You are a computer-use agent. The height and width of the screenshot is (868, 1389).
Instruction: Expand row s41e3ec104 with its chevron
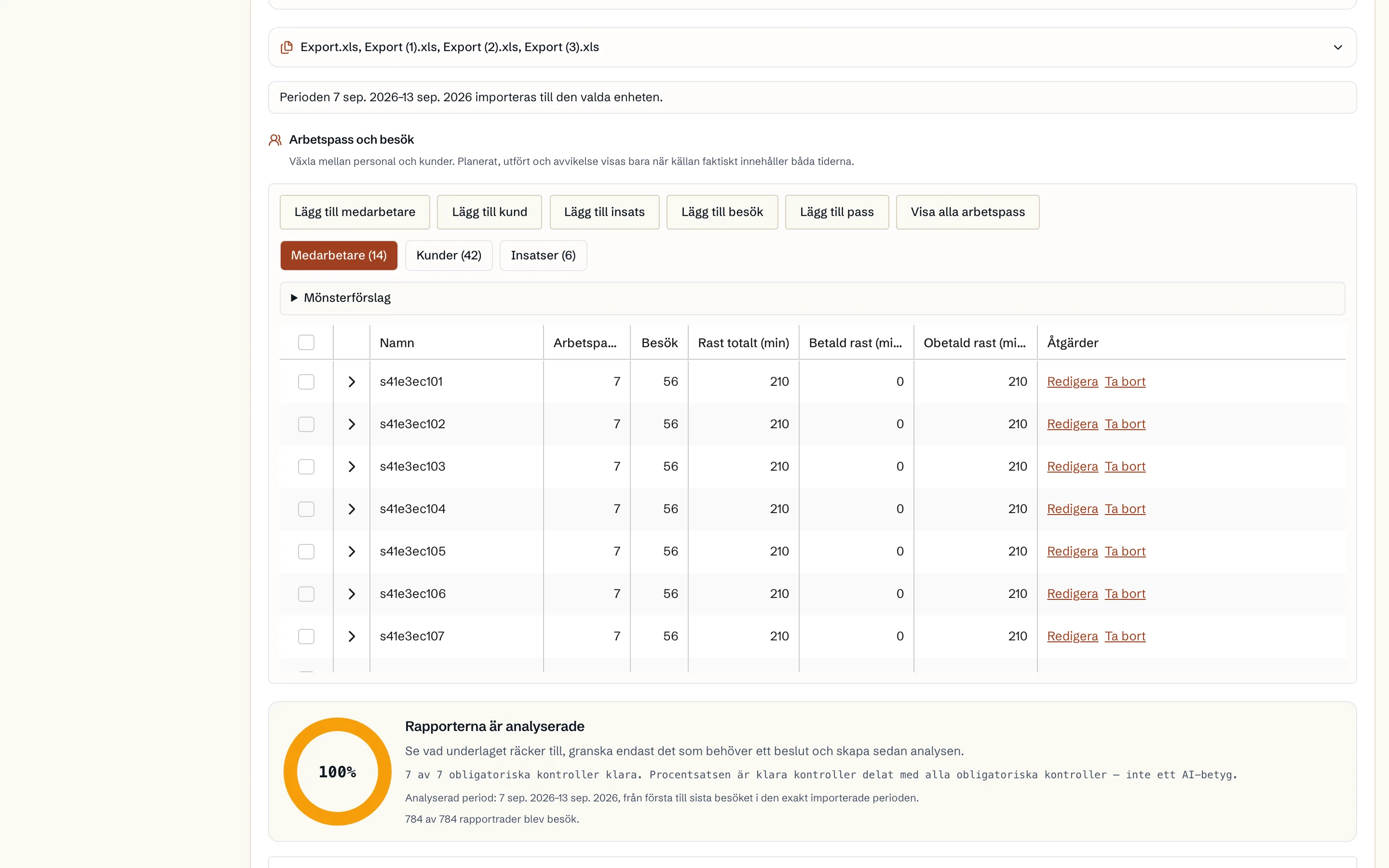tap(352, 509)
